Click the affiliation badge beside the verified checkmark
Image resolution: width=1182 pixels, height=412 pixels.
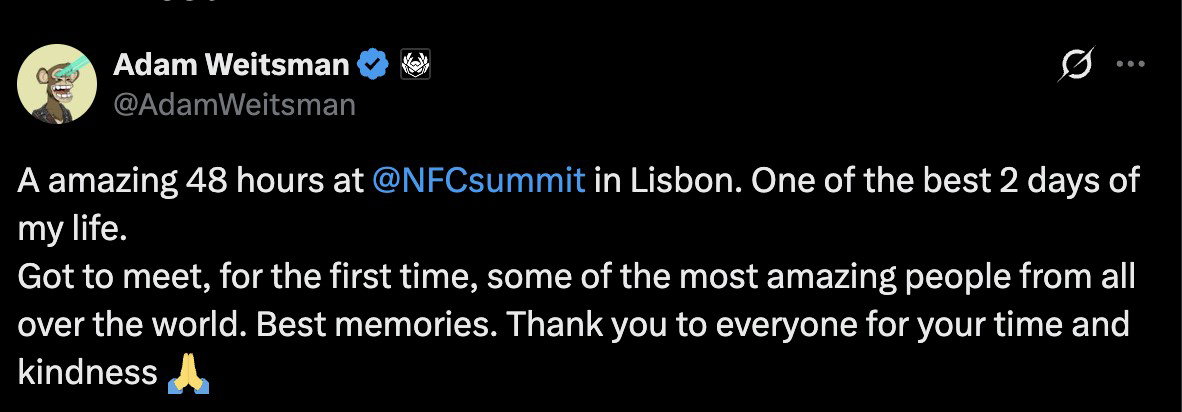(414, 66)
